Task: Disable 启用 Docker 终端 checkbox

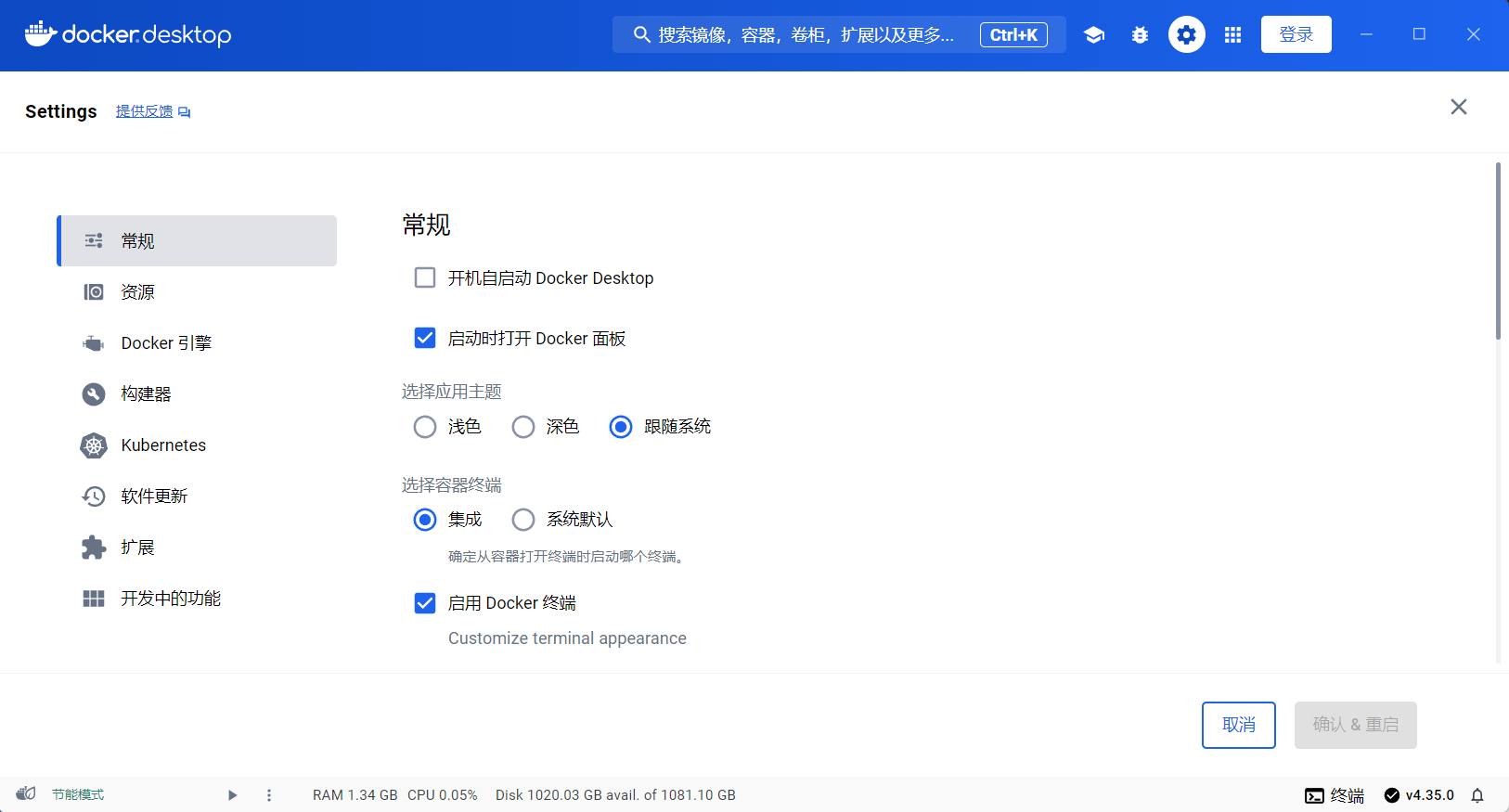Action: click(x=425, y=603)
